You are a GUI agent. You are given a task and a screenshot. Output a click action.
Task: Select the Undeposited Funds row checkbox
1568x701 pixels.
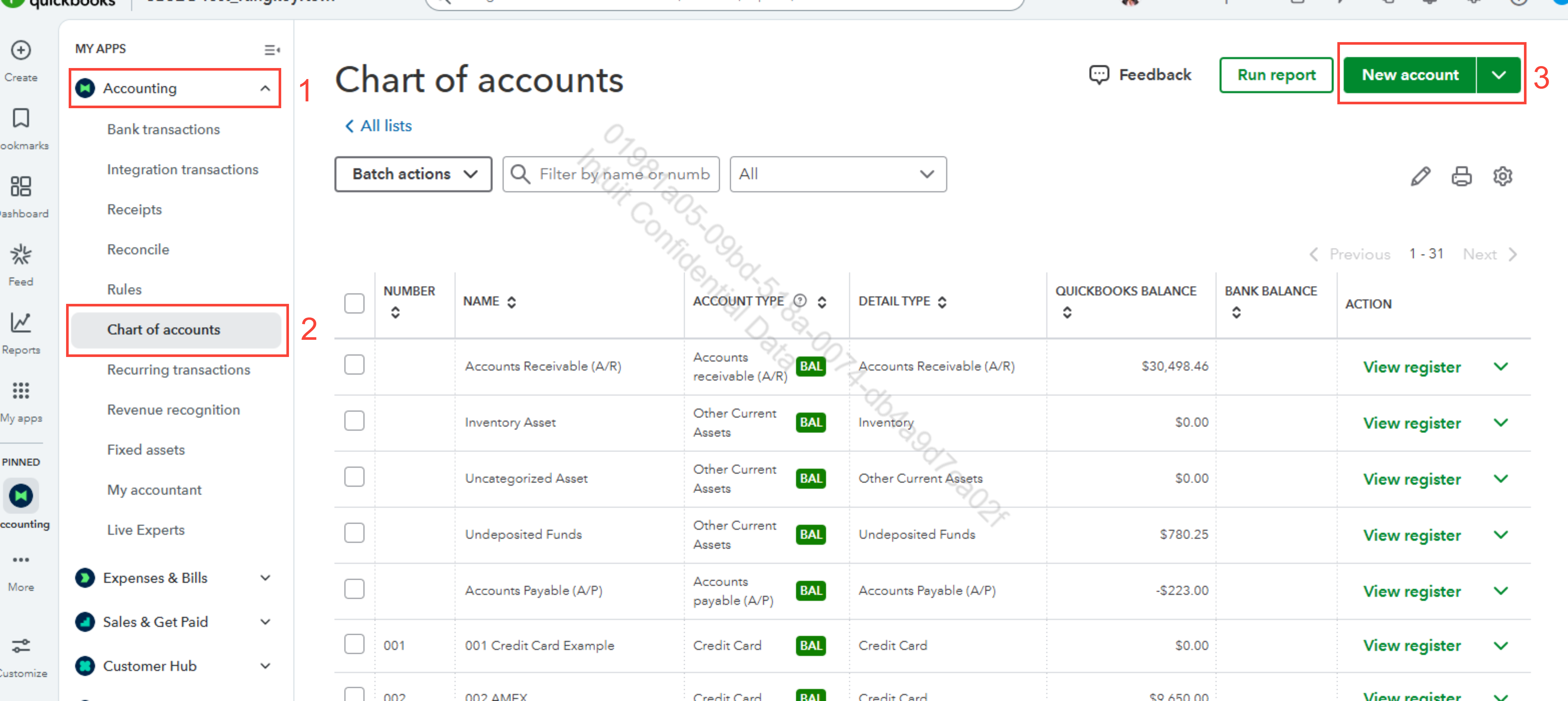pyautogui.click(x=354, y=533)
